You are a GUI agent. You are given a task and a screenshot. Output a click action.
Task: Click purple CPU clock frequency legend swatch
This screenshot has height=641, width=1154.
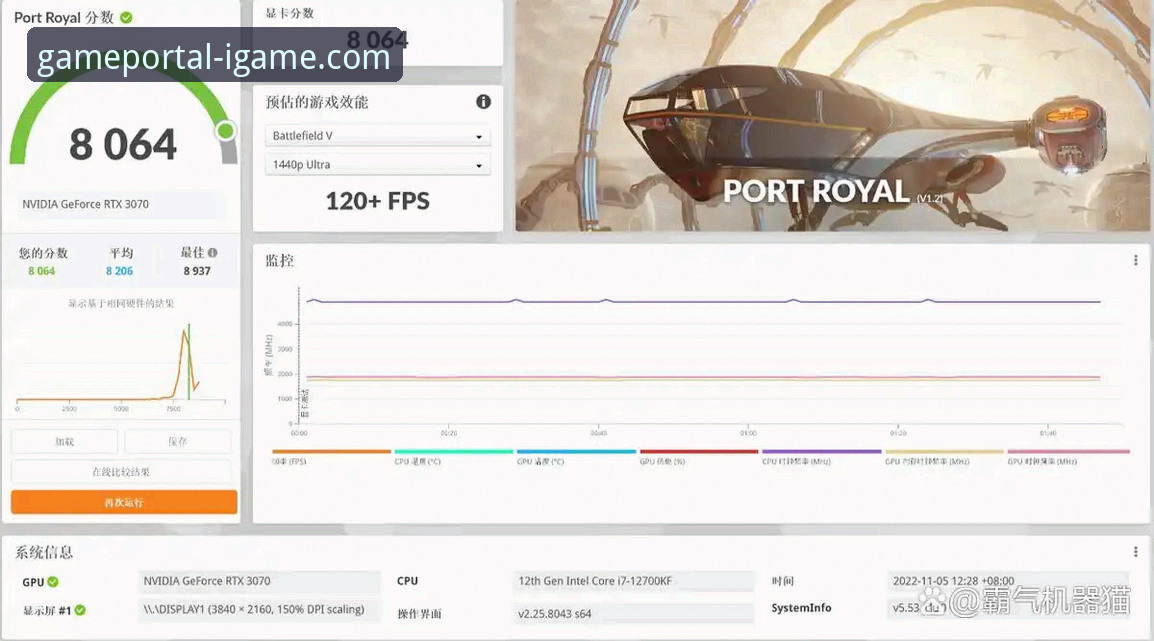coord(821,452)
